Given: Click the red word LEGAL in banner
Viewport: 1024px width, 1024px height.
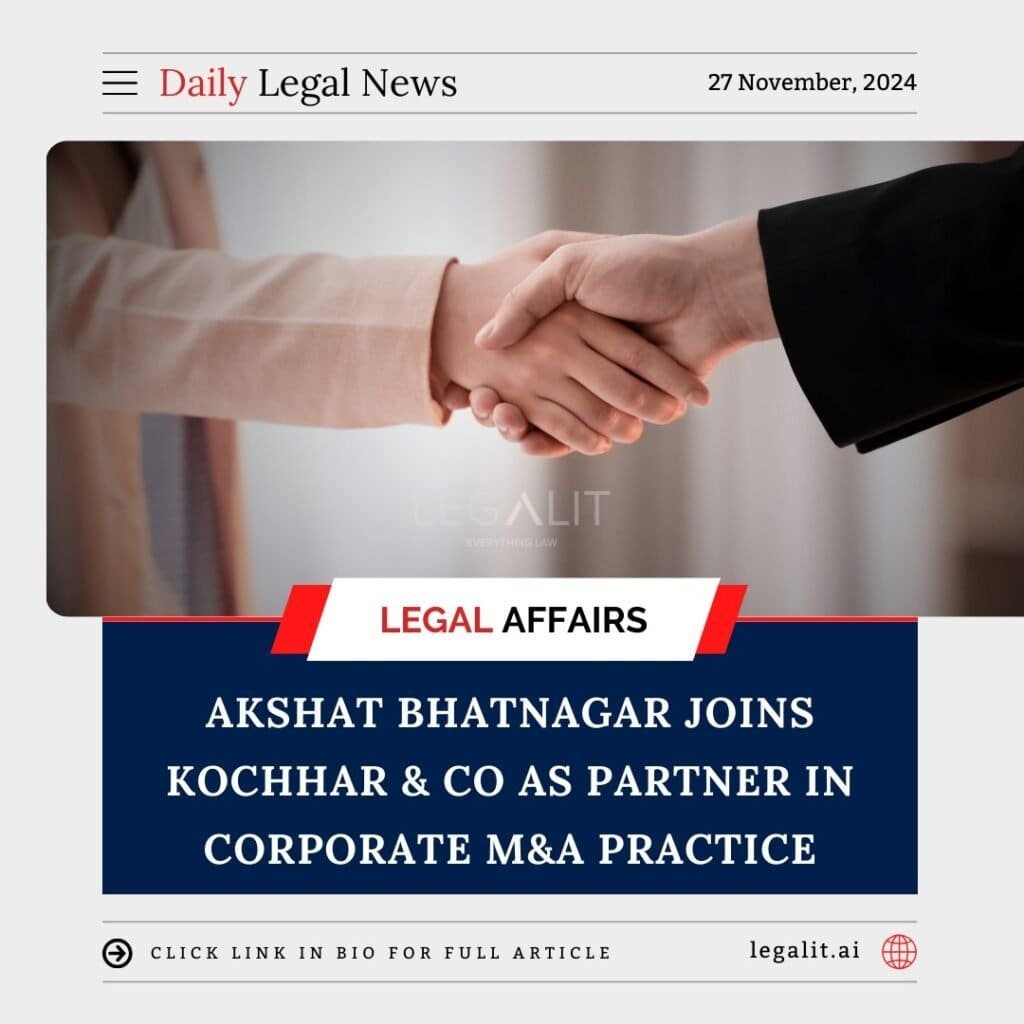Looking at the screenshot, I should point(436,620).
